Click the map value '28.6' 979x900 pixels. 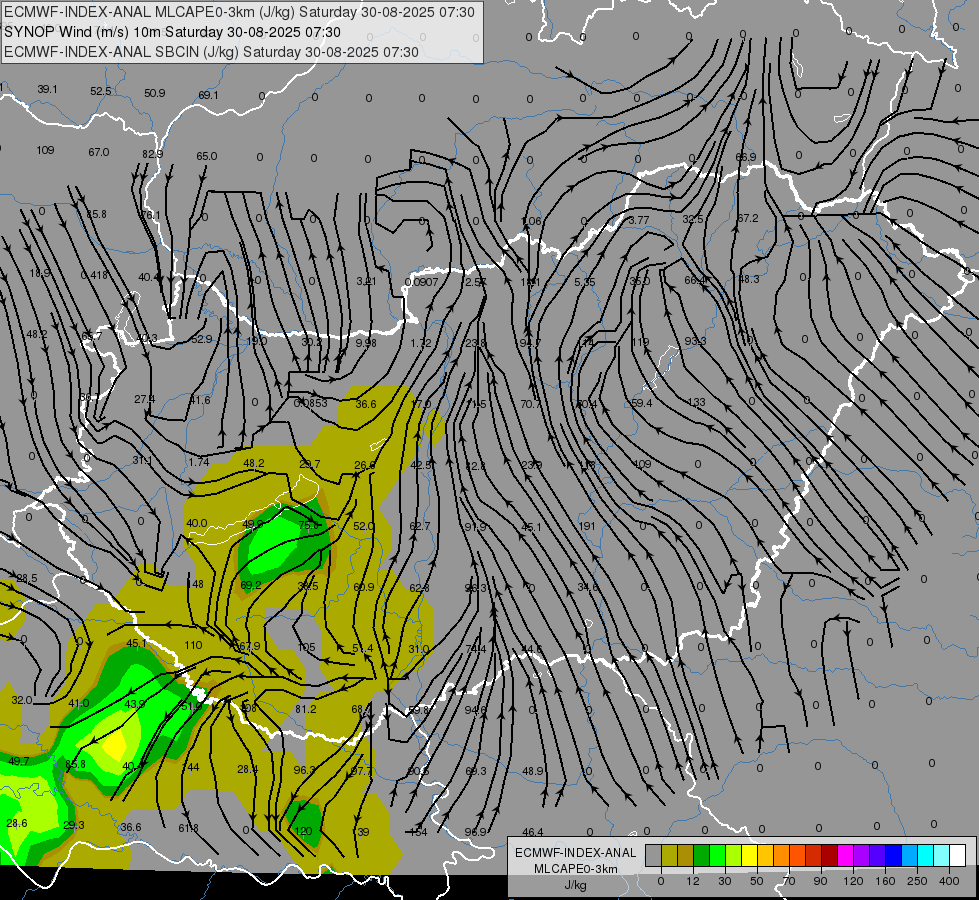pos(17,823)
